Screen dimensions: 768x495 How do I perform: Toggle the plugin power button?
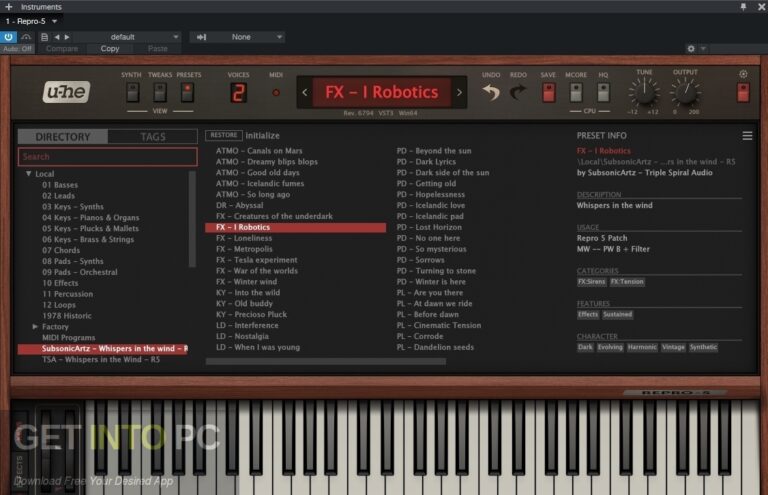tap(8, 37)
